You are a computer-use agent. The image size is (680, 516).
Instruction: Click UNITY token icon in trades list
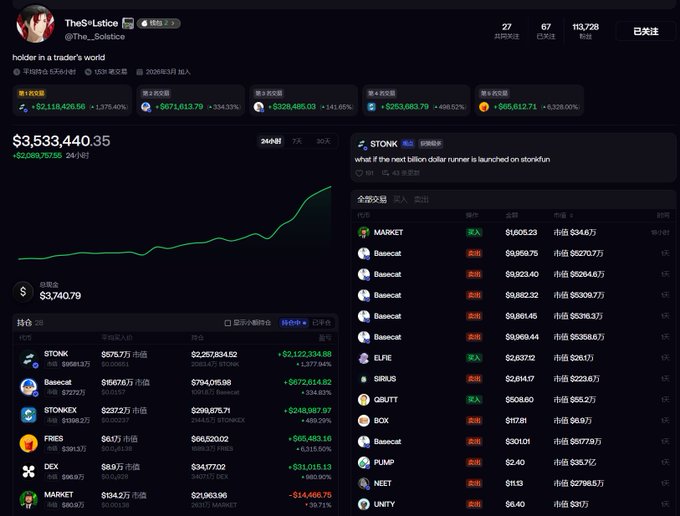coord(363,504)
